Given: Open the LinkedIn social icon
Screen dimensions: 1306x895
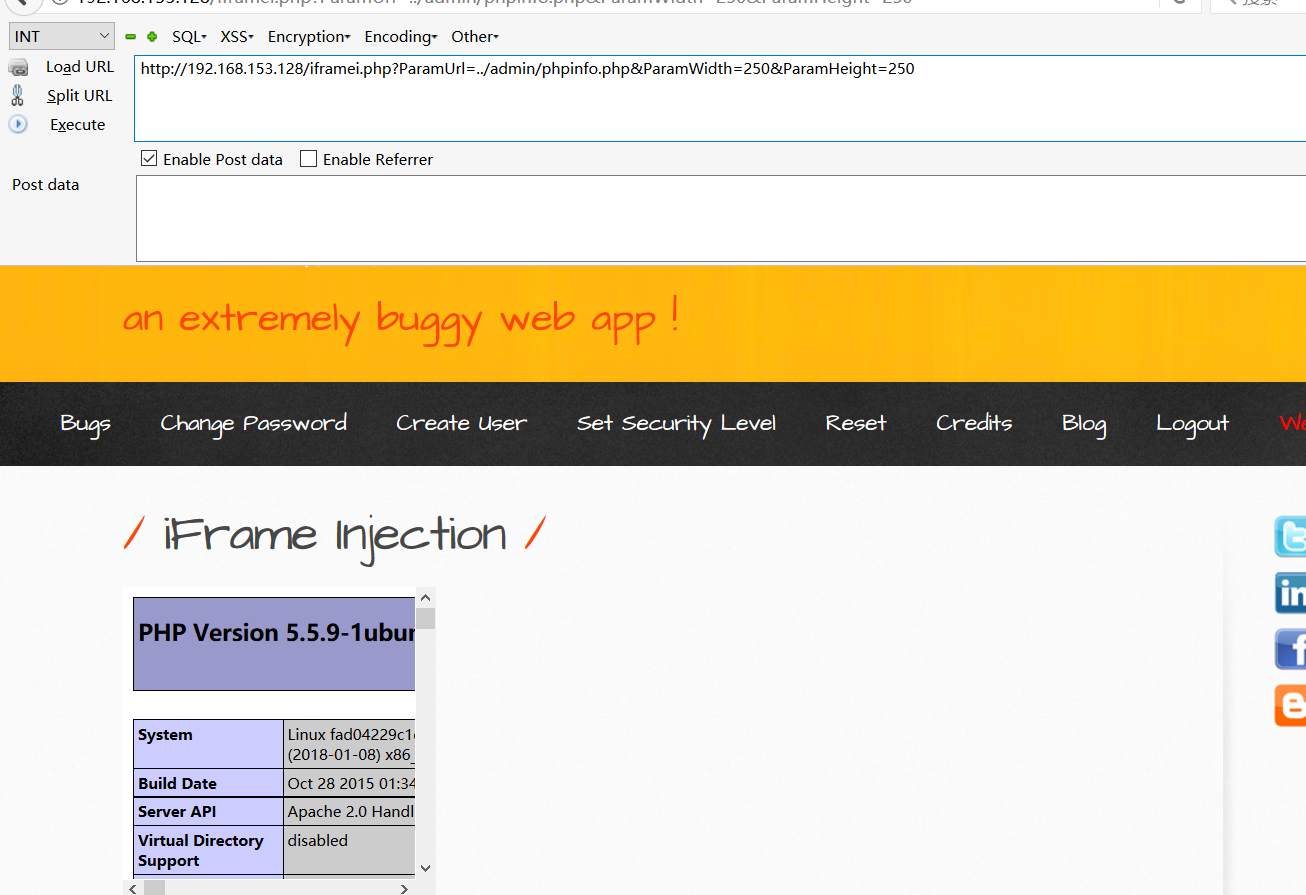Looking at the screenshot, I should (x=1290, y=593).
